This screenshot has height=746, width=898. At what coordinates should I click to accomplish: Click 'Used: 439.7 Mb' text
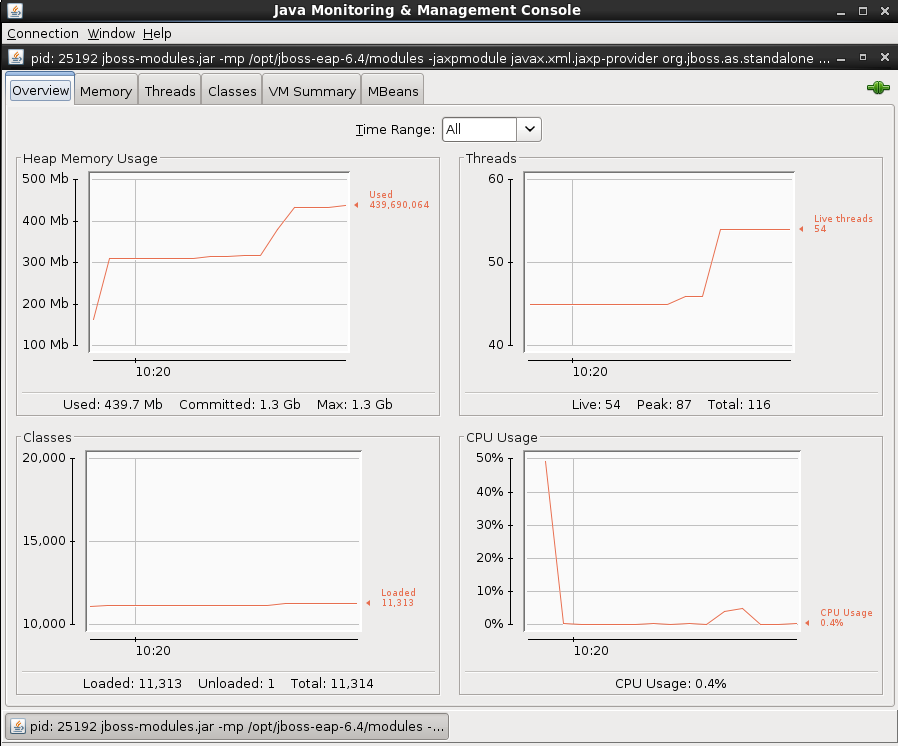coord(113,404)
